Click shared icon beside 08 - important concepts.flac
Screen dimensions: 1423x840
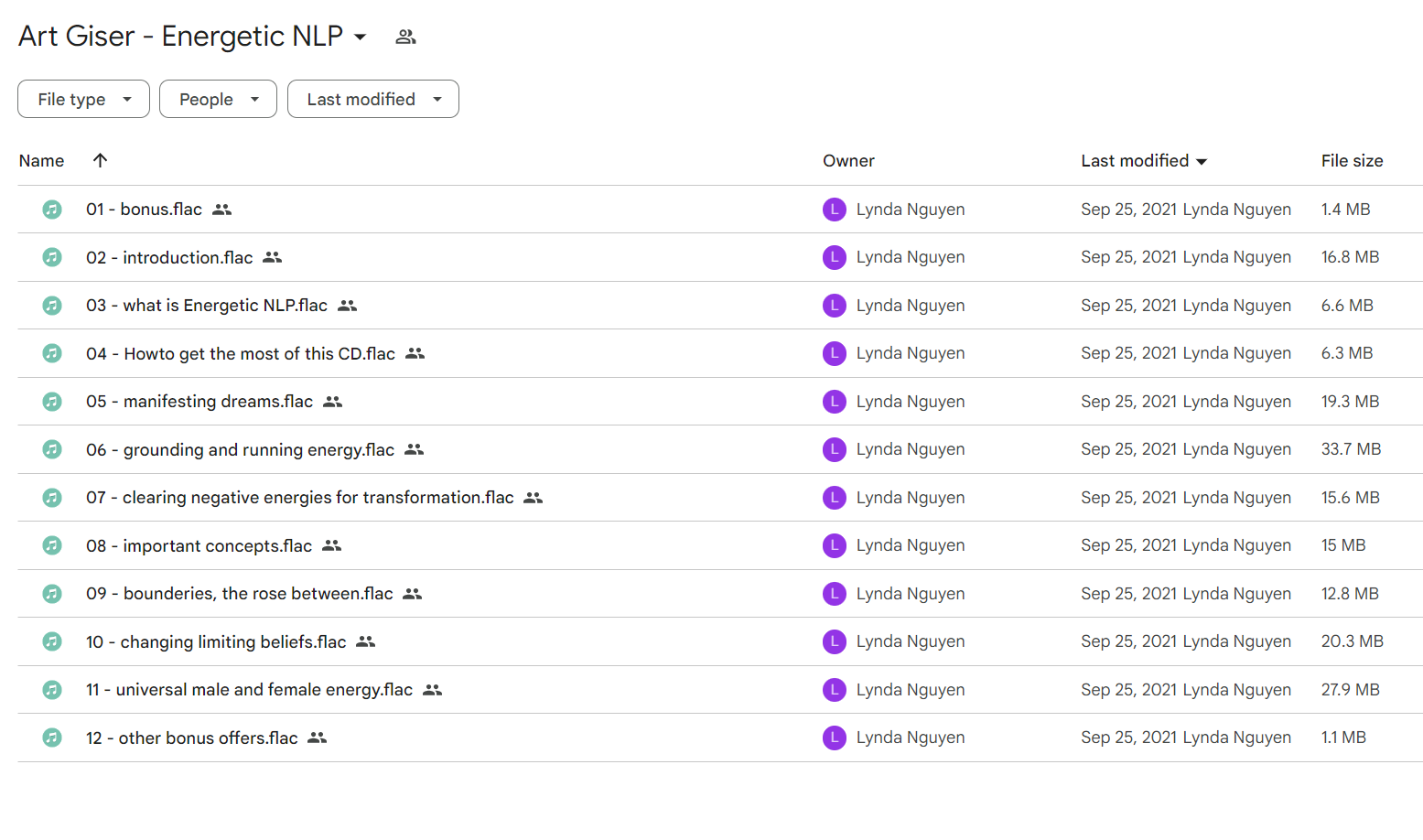(332, 545)
